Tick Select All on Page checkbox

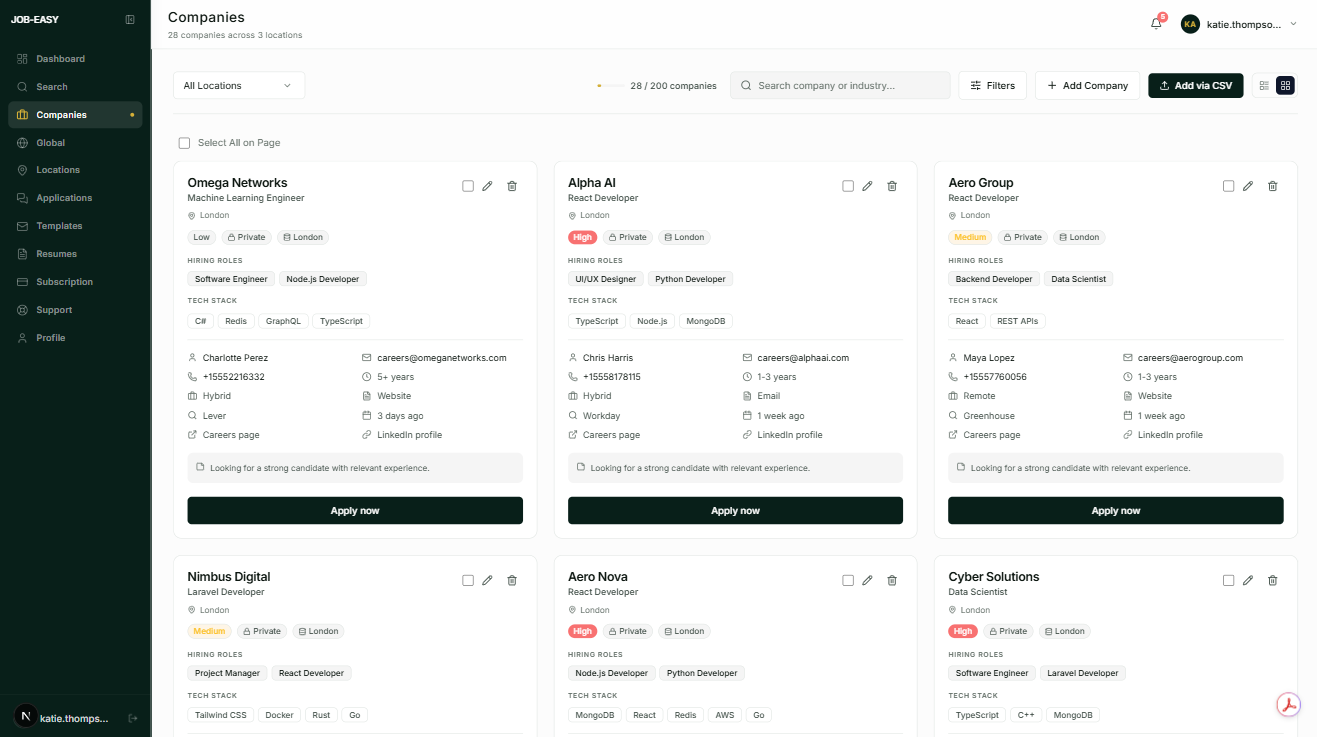[184, 143]
